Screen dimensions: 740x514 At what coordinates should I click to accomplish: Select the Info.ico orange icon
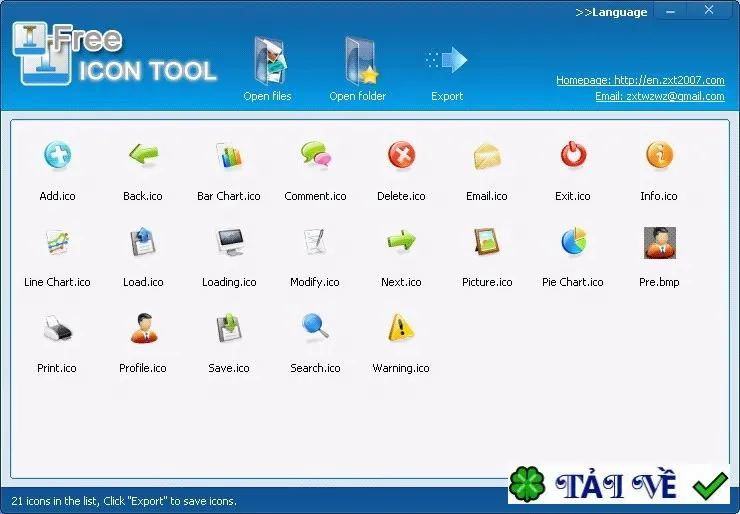(659, 155)
